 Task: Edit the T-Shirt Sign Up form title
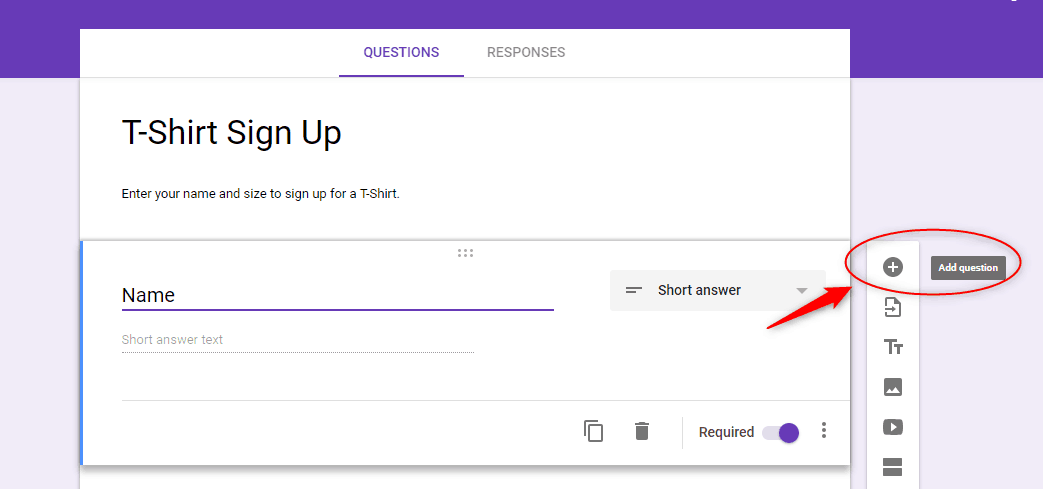tap(231, 132)
